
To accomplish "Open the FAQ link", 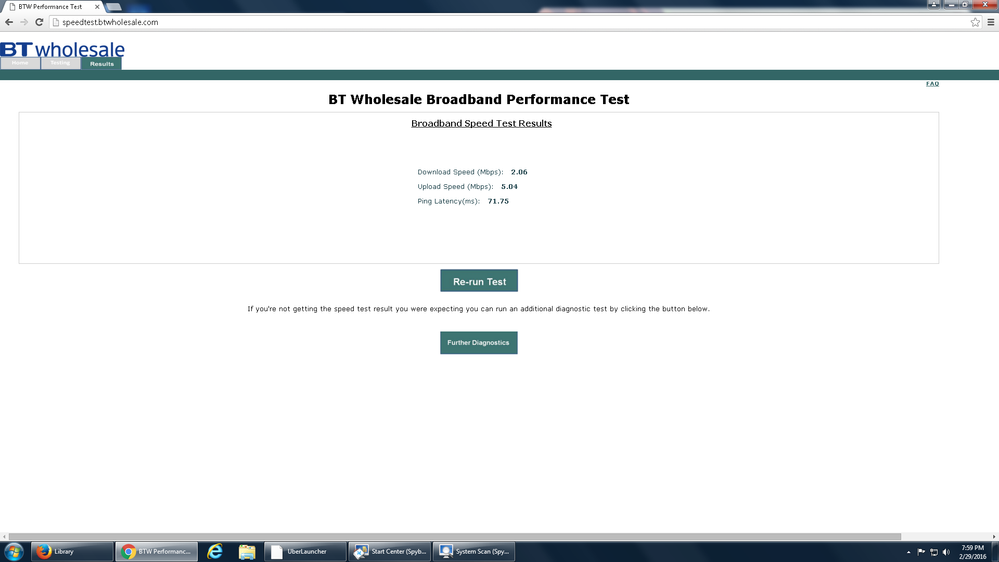I will coord(932,83).
